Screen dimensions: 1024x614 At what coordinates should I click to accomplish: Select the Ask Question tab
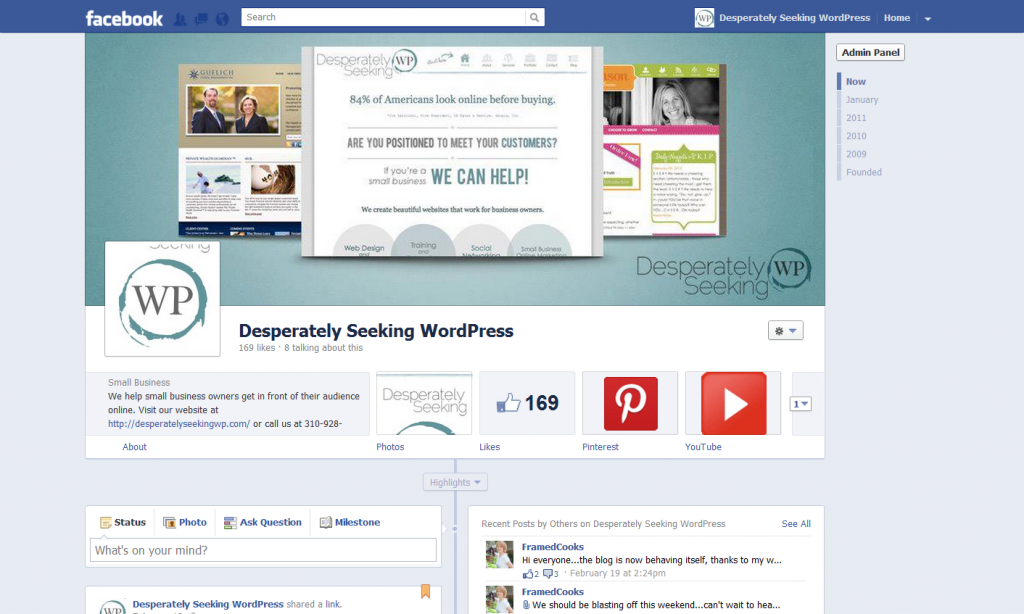[x=263, y=523]
